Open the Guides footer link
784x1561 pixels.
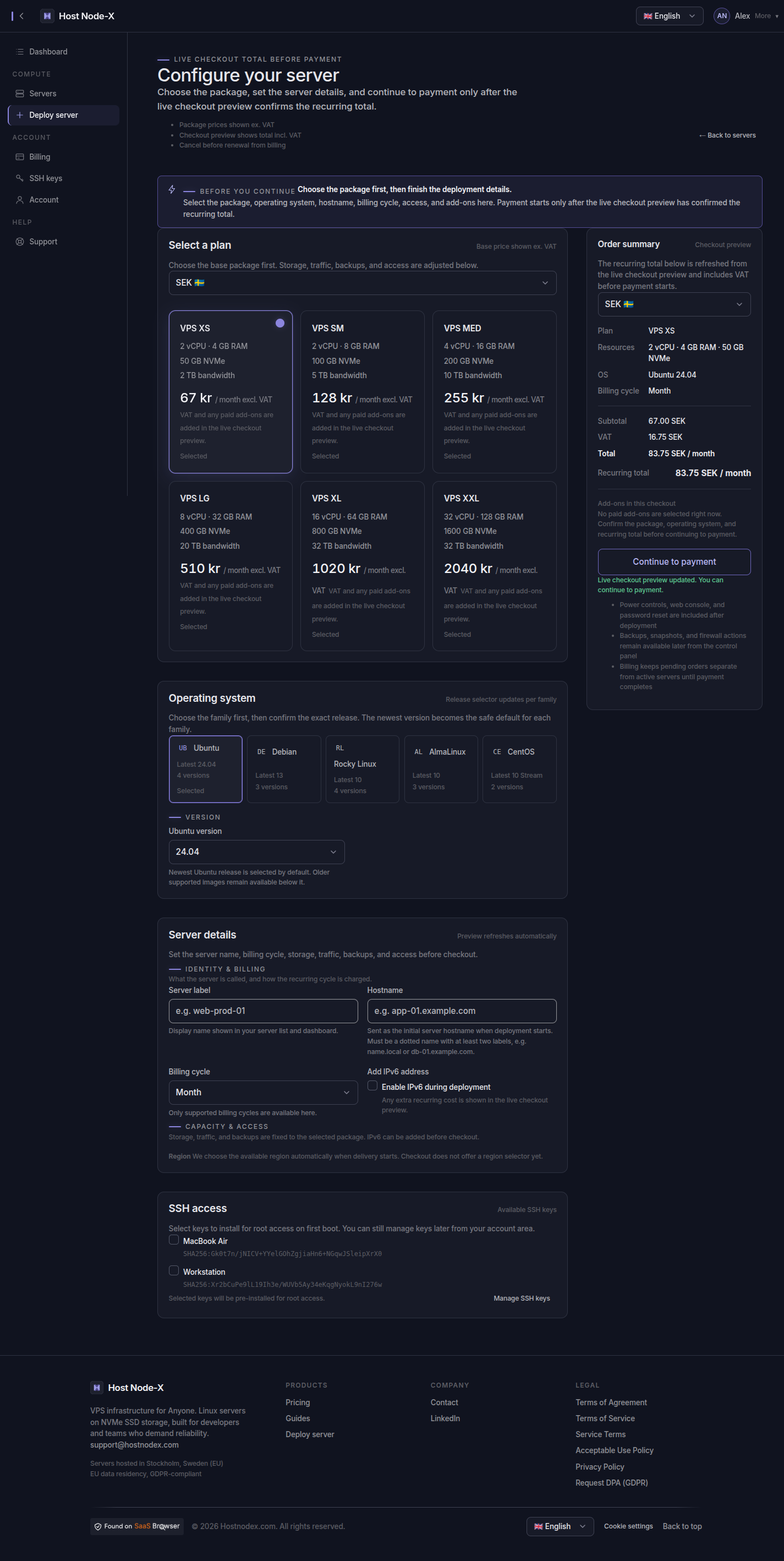click(298, 1418)
